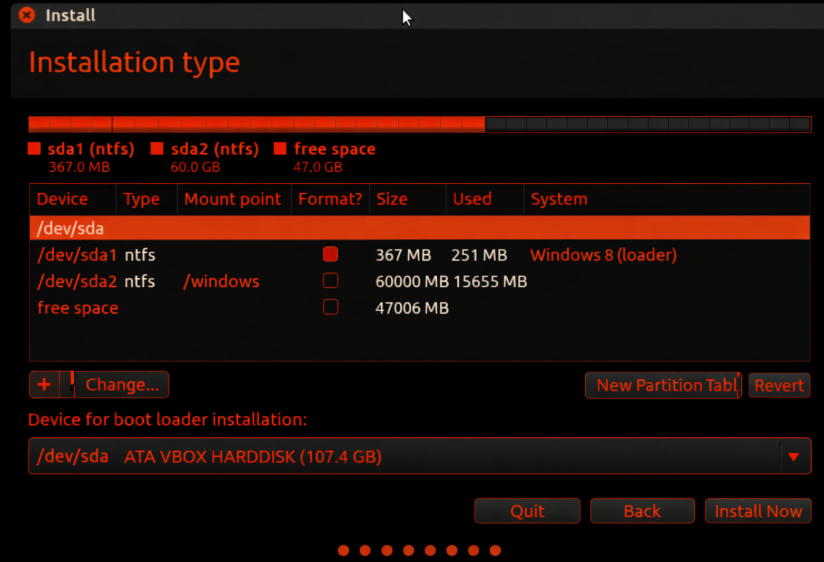Viewport: 824px width, 562px height.
Task: Click the Mount point column header
Action: [233, 199]
